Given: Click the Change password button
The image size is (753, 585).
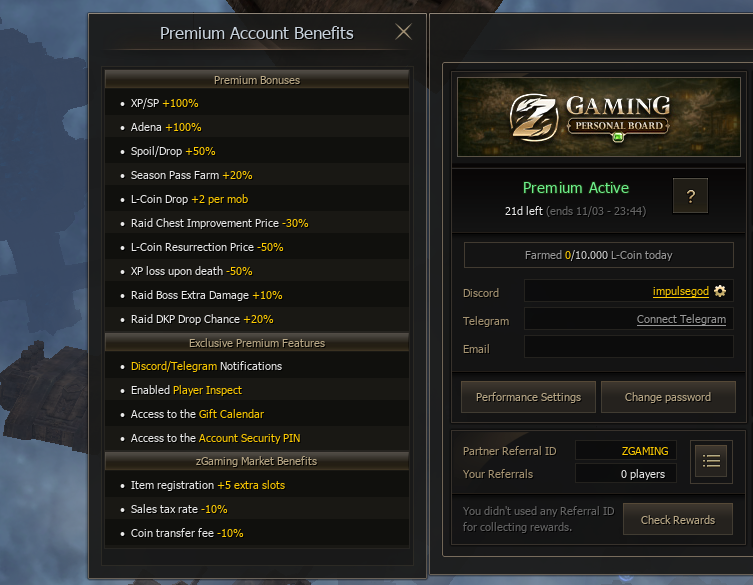Looking at the screenshot, I should click(x=668, y=397).
